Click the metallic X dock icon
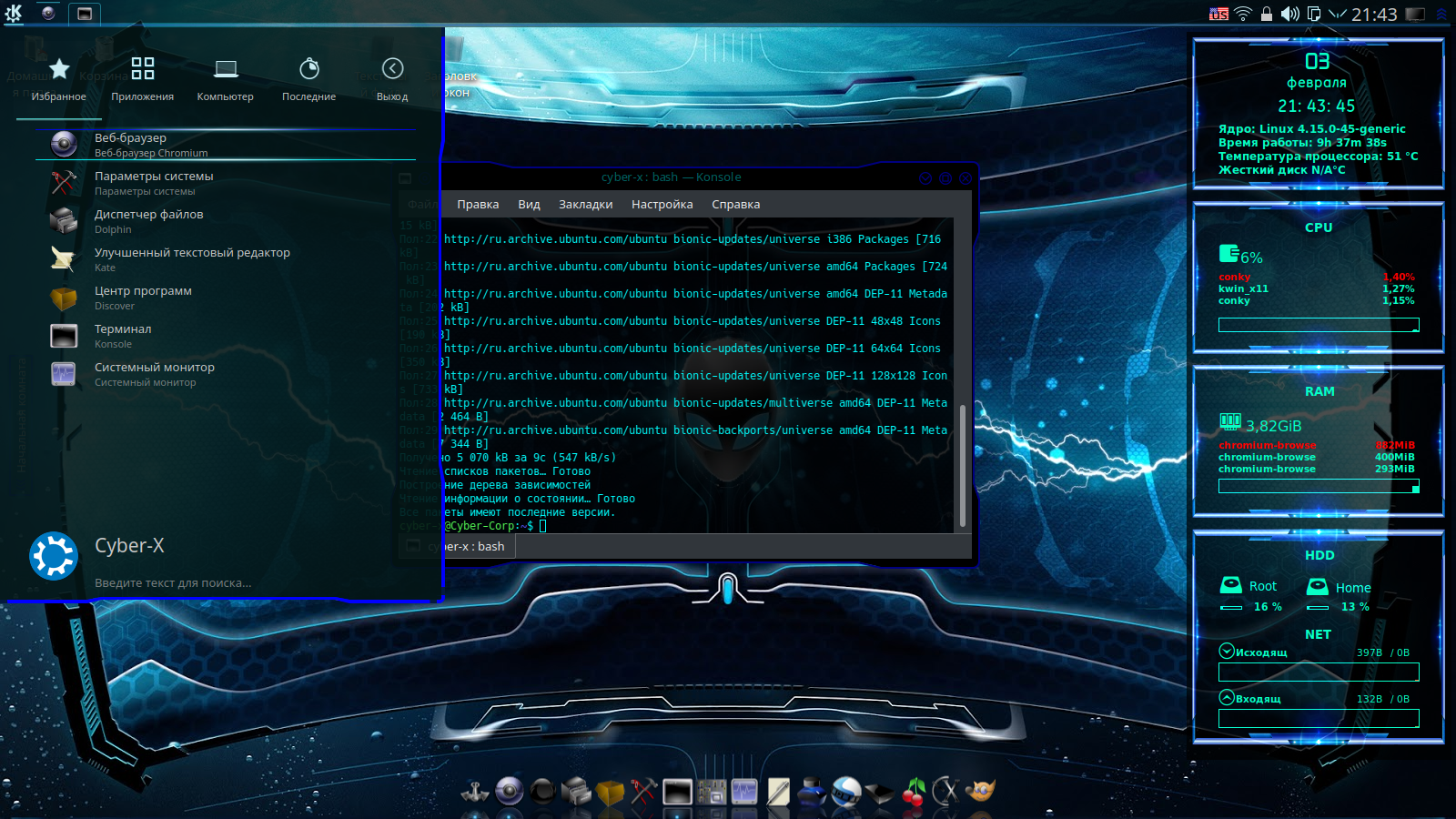1456x819 pixels. 946,792
